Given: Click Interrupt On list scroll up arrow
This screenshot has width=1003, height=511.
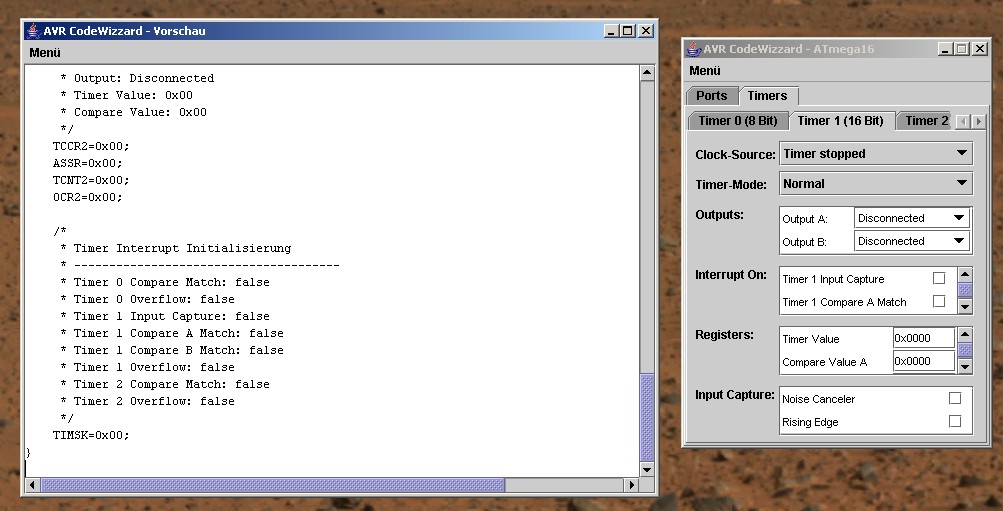Looking at the screenshot, I should (x=965, y=274).
